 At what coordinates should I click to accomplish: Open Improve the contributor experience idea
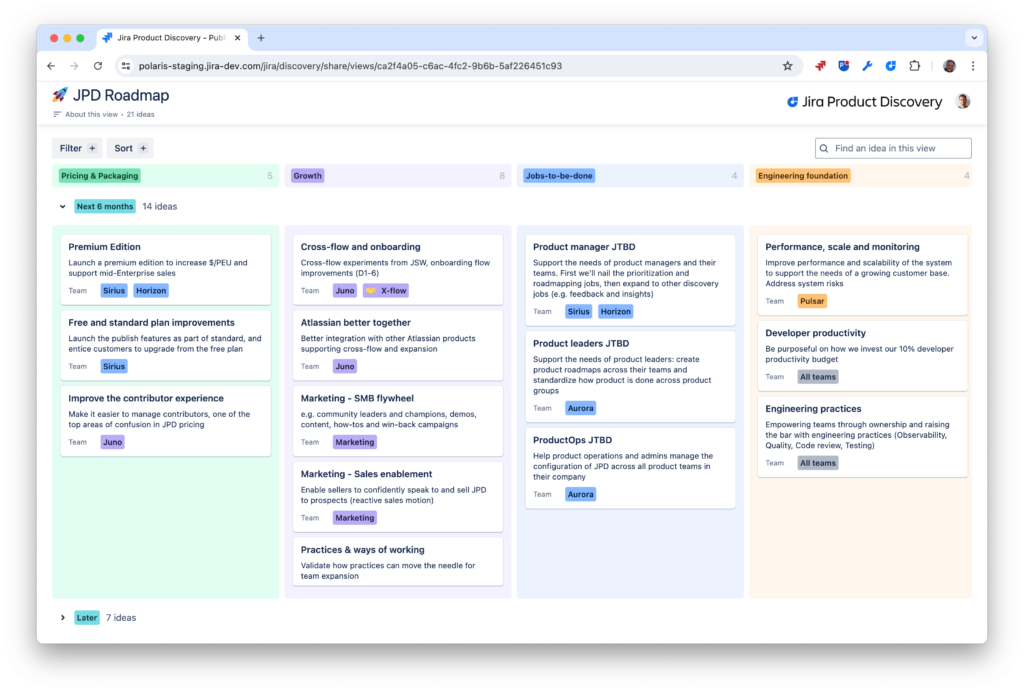(x=166, y=421)
